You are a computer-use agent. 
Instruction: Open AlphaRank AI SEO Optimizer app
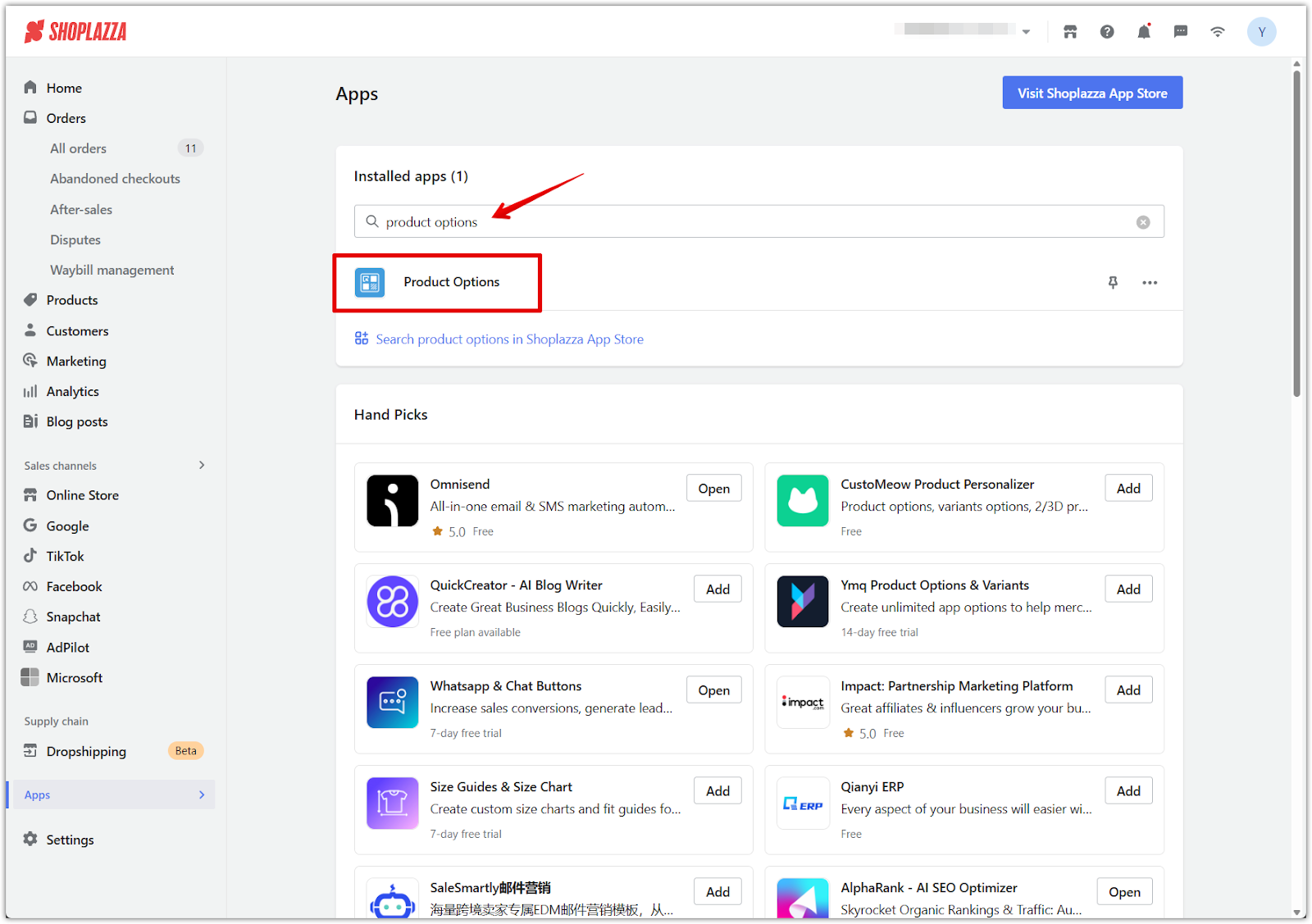(1124, 891)
